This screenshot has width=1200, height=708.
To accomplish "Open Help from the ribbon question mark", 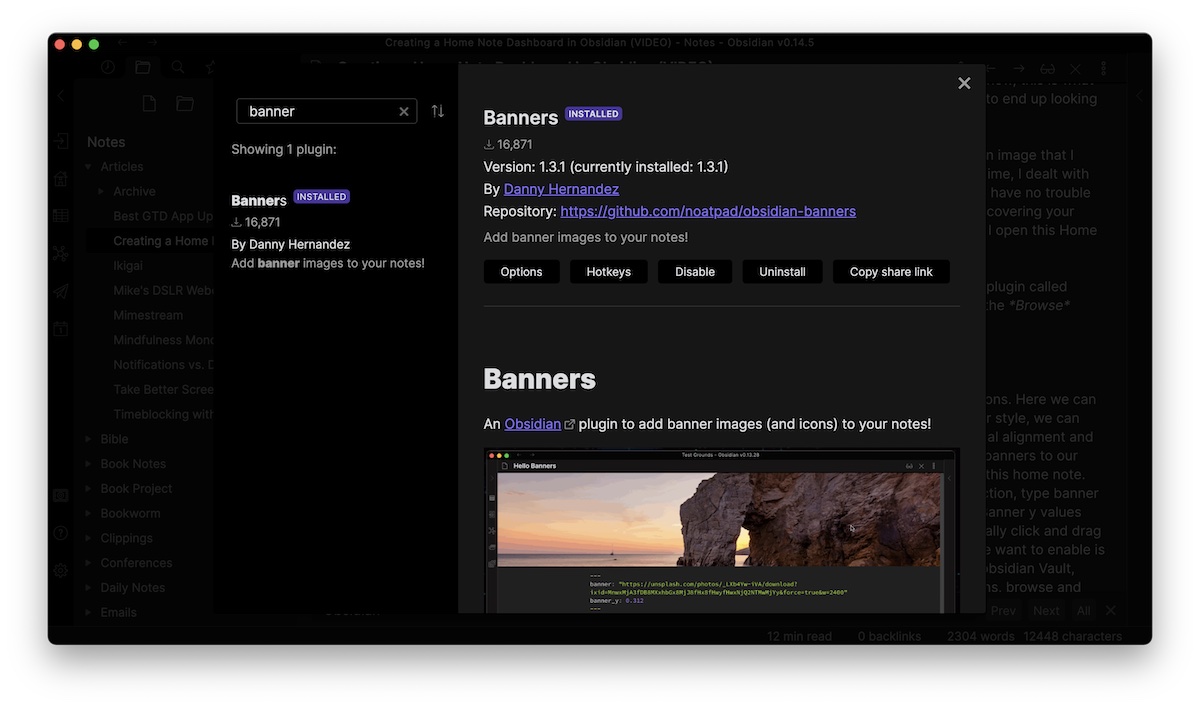I will click(61, 533).
